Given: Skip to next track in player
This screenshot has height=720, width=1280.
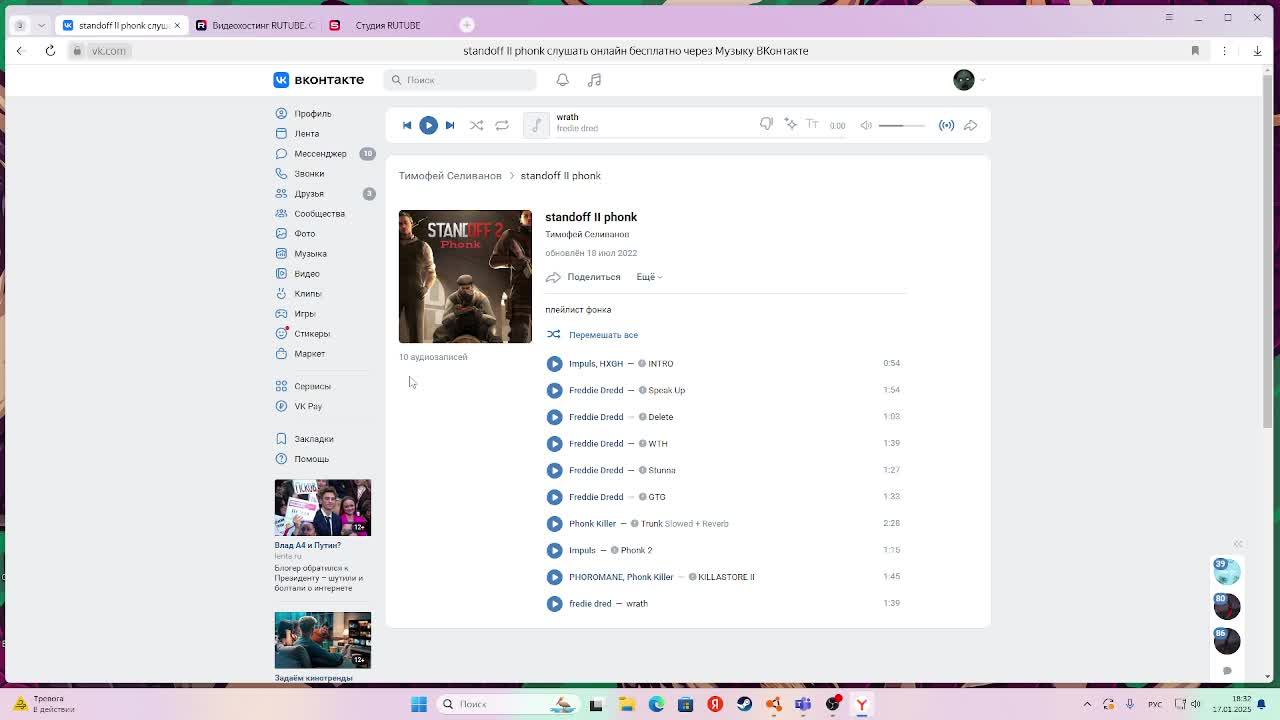Looking at the screenshot, I should [x=450, y=125].
